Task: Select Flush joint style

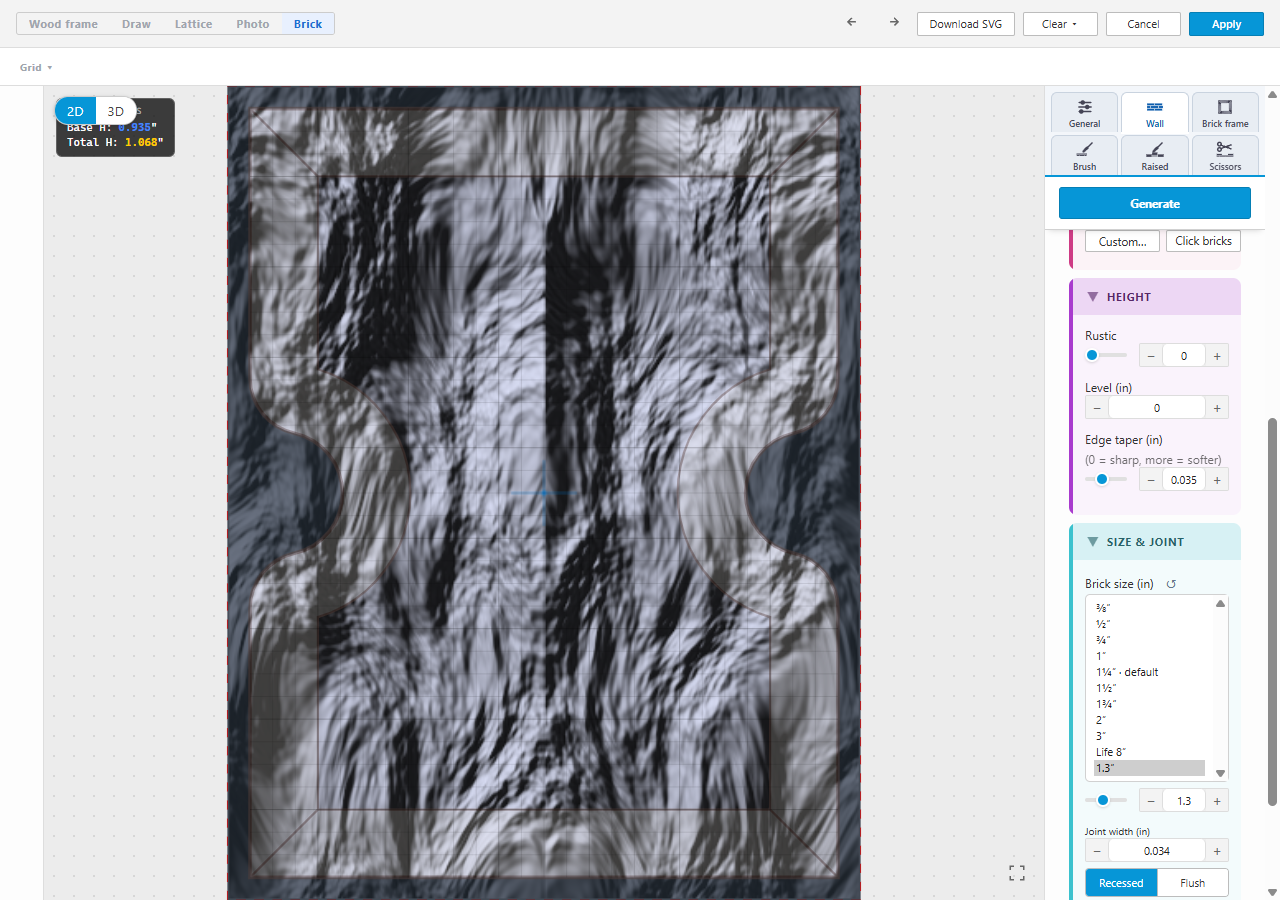Action: coord(1192,883)
